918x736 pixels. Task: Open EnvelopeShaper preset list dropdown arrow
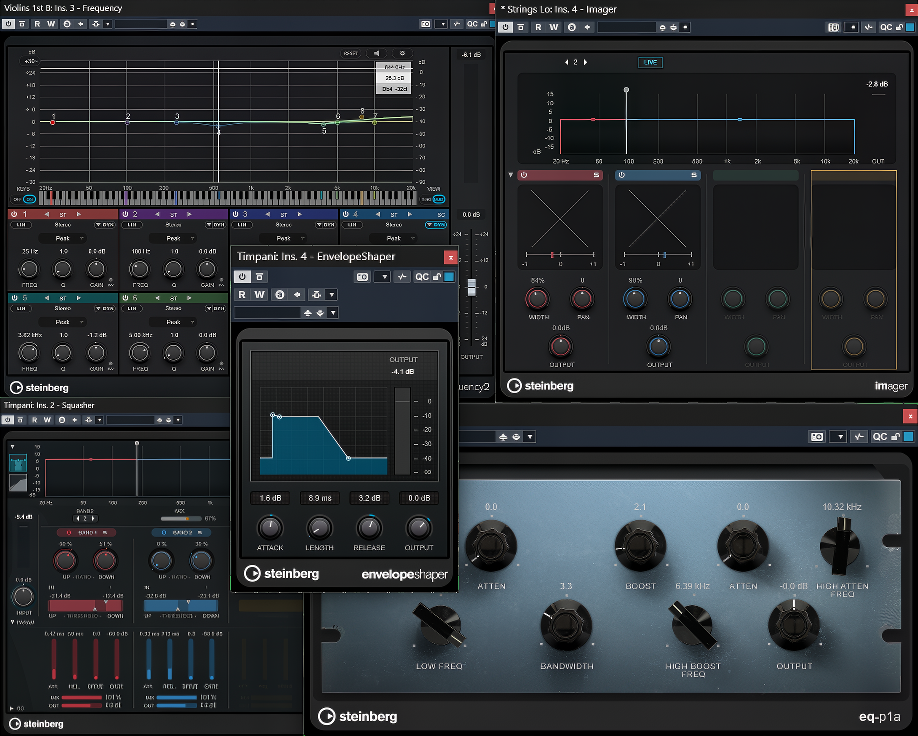[333, 313]
